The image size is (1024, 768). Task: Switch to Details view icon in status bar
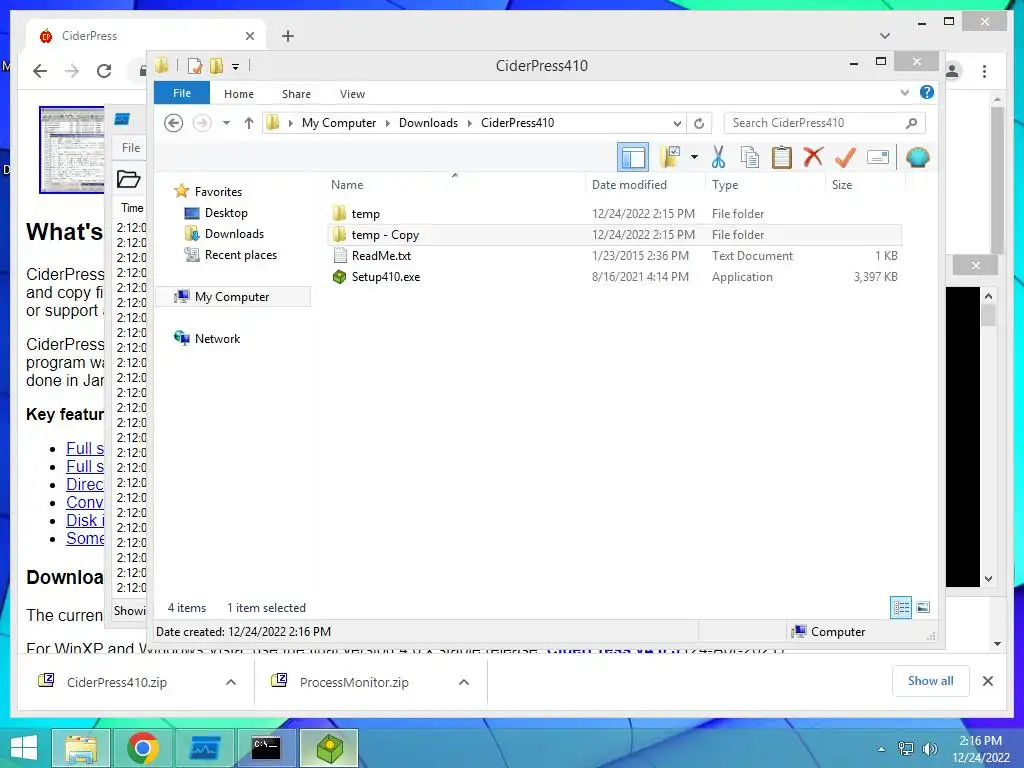tap(901, 607)
